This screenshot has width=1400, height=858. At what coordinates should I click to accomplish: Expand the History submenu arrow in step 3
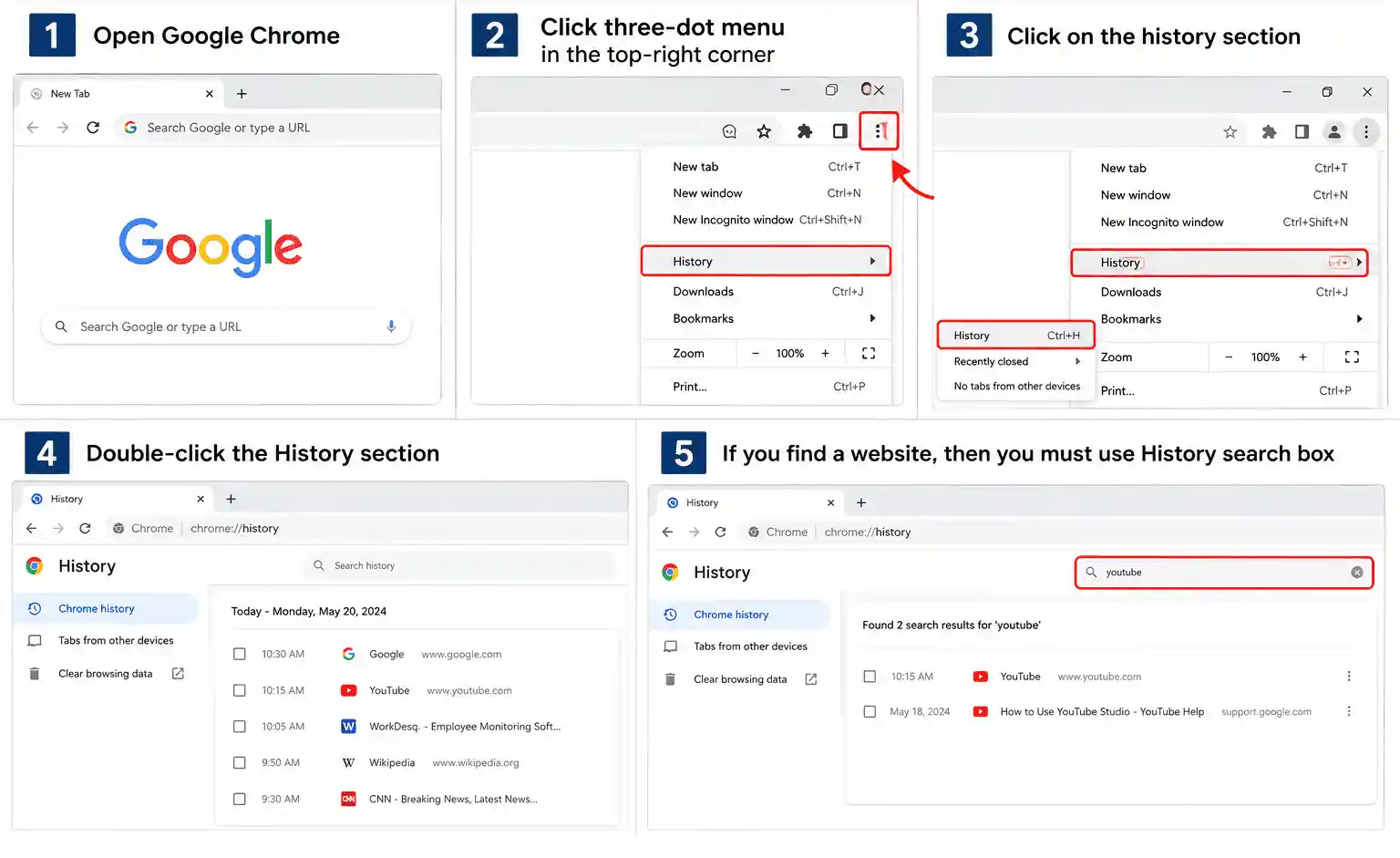pyautogui.click(x=1359, y=263)
